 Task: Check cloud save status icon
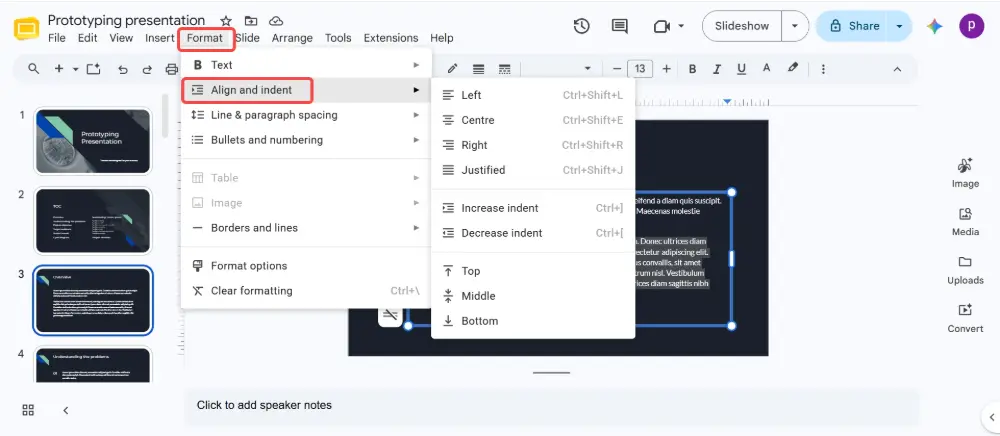(276, 21)
